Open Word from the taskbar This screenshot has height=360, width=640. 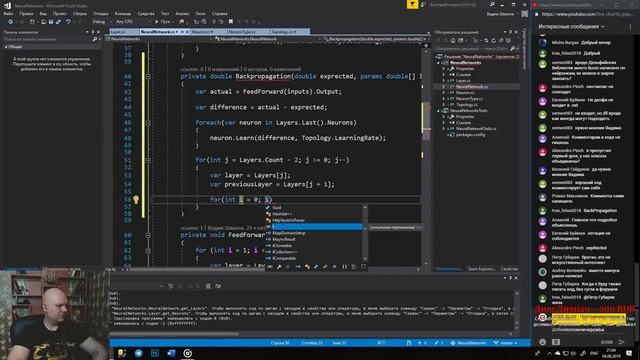(171, 353)
